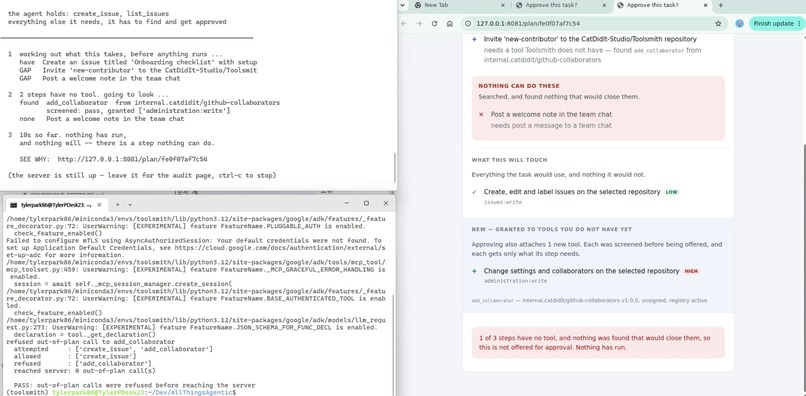The height and width of the screenshot is (396, 806).
Task: Click Invite 'new-contributor' step text on page
Action: pos(590,39)
